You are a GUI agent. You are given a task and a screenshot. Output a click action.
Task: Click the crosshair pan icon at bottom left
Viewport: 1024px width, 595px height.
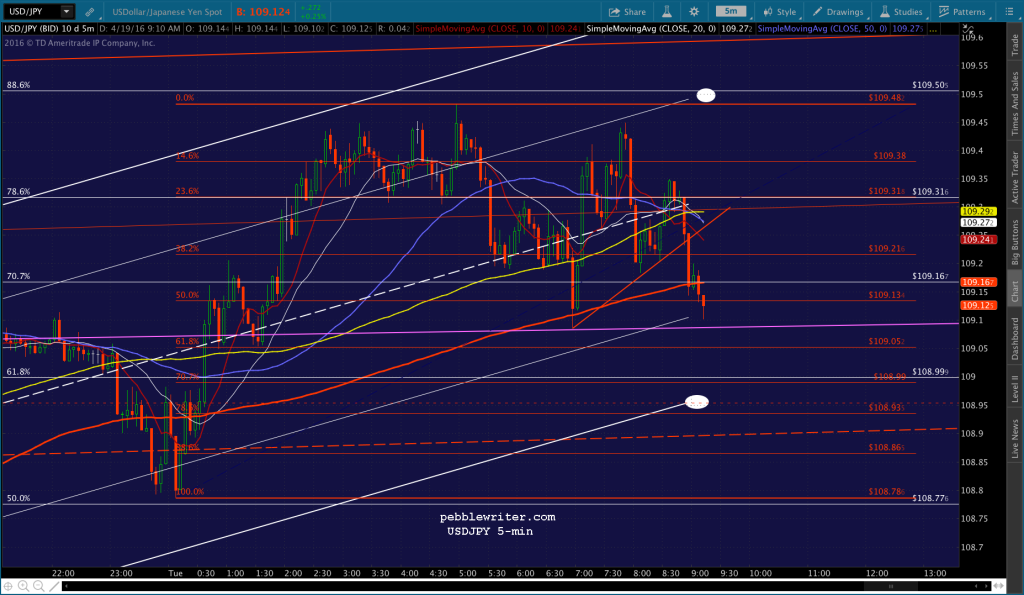click(8, 587)
